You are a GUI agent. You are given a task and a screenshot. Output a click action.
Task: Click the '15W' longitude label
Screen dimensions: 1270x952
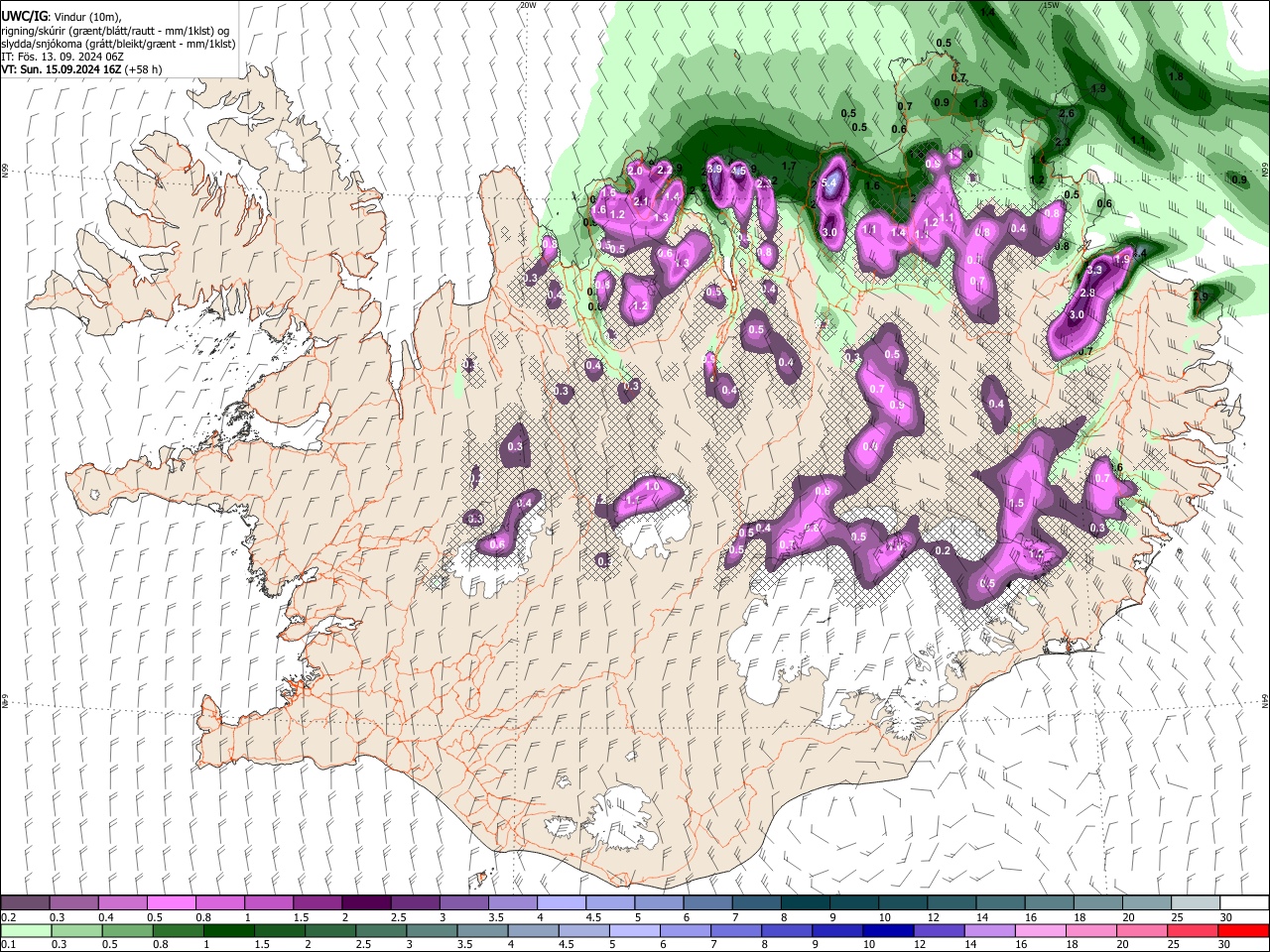(1051, 5)
